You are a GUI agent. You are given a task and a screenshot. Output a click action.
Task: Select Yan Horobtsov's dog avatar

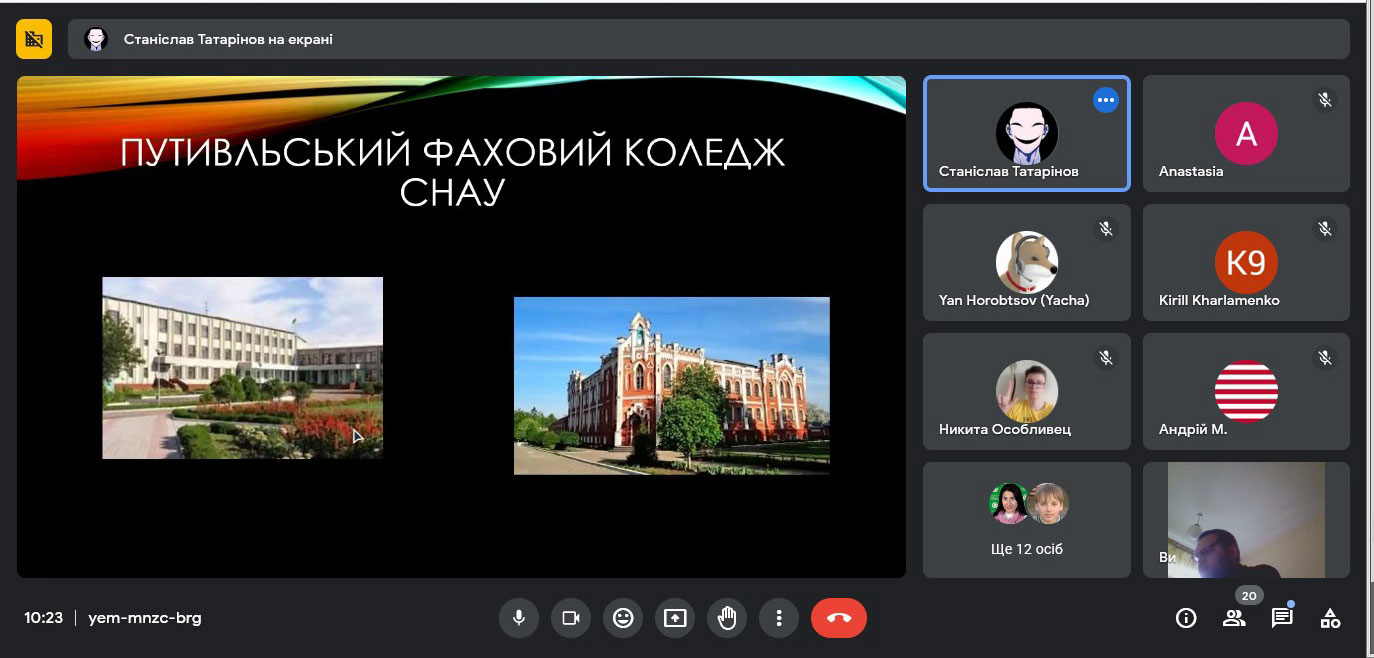tap(1027, 262)
